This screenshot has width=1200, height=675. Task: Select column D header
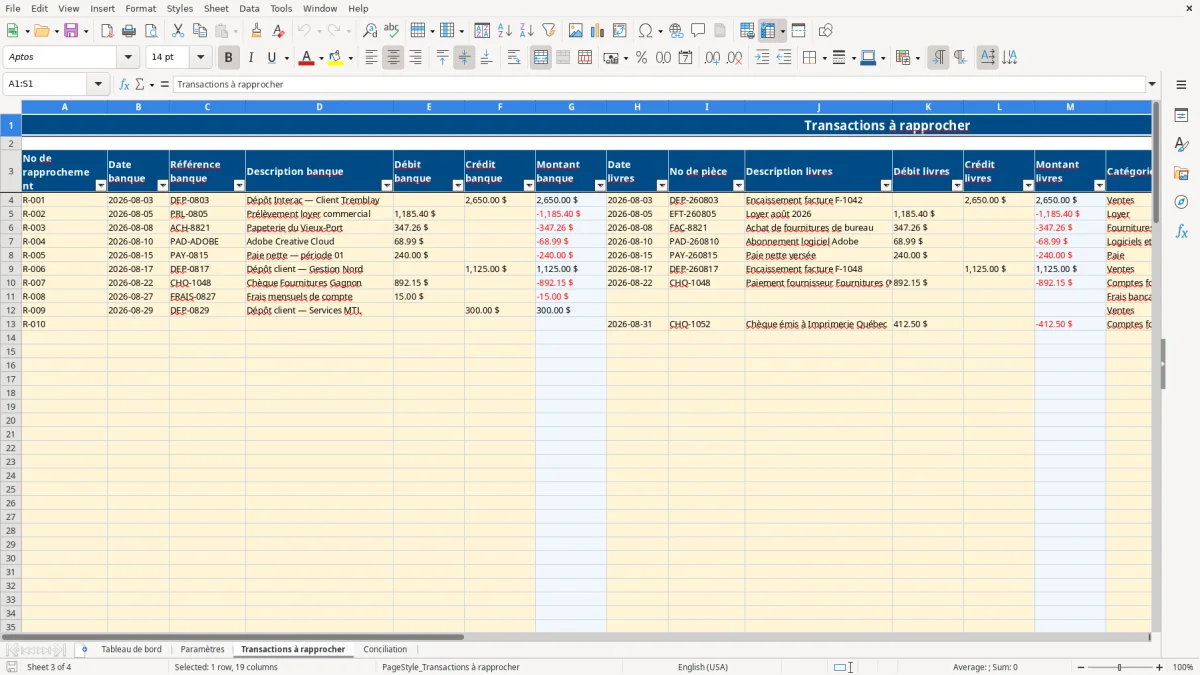coord(319,107)
